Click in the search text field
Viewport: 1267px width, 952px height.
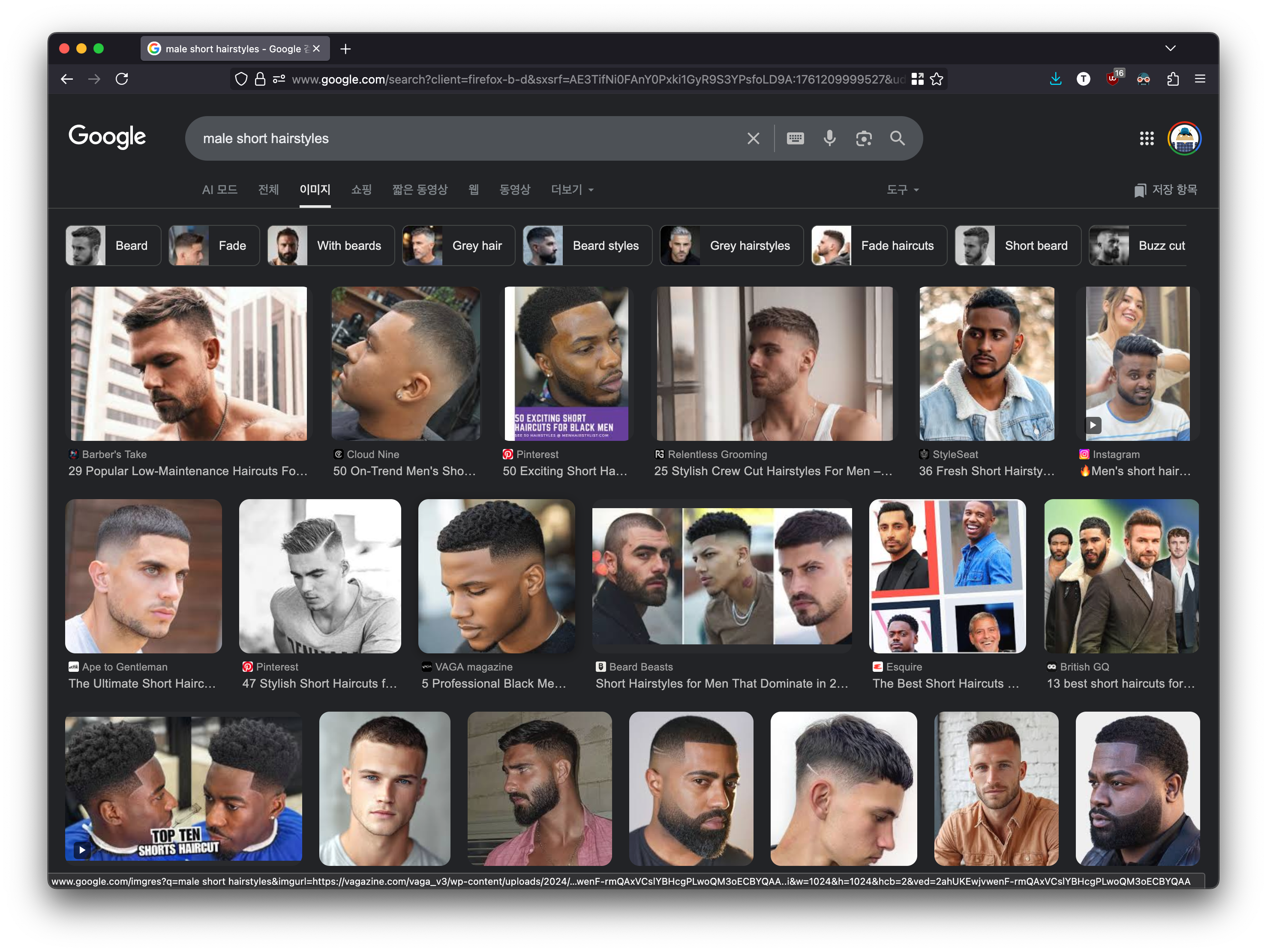tap(458, 138)
